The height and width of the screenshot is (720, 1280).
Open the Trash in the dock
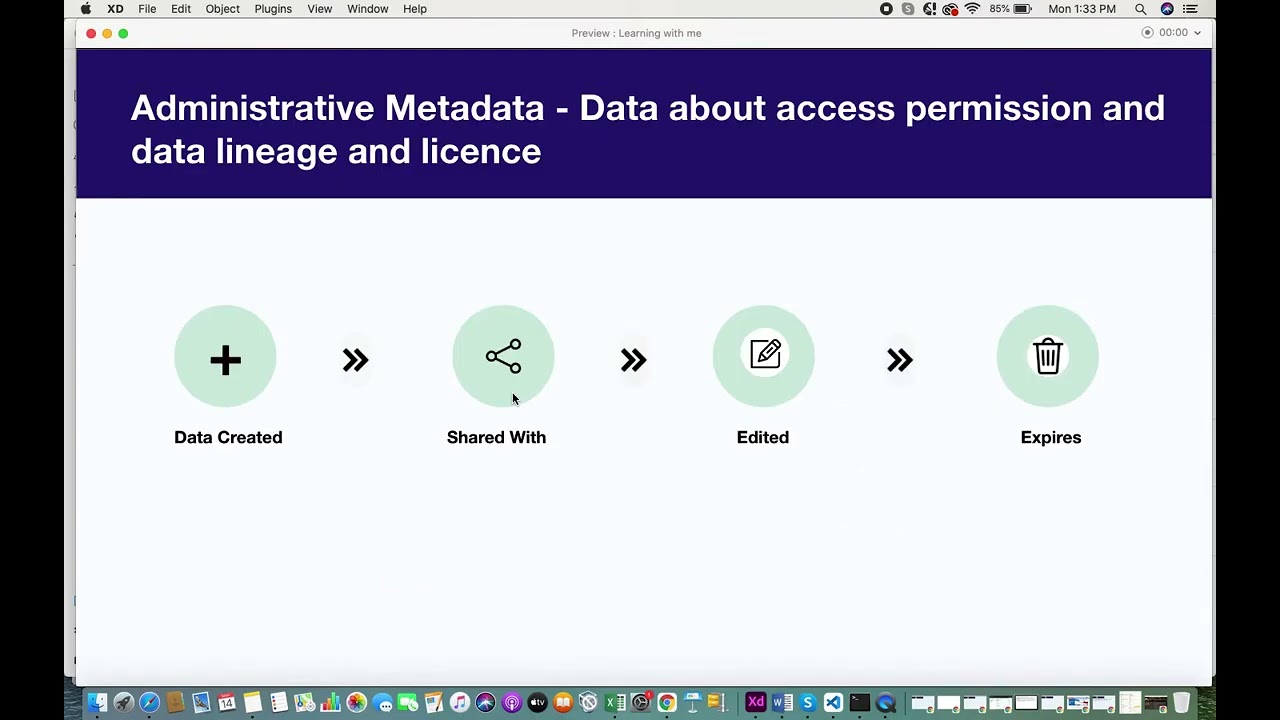[x=1182, y=703]
